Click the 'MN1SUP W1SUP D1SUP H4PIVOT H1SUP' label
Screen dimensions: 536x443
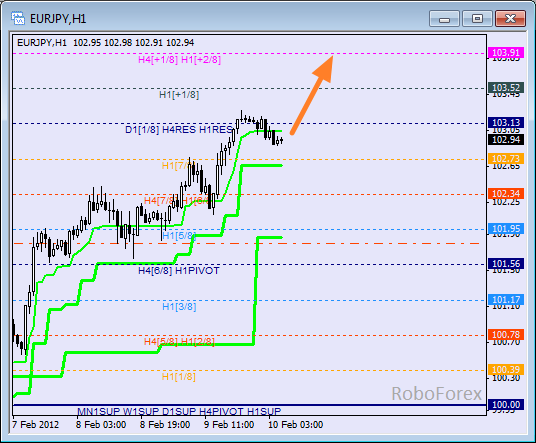tap(179, 411)
